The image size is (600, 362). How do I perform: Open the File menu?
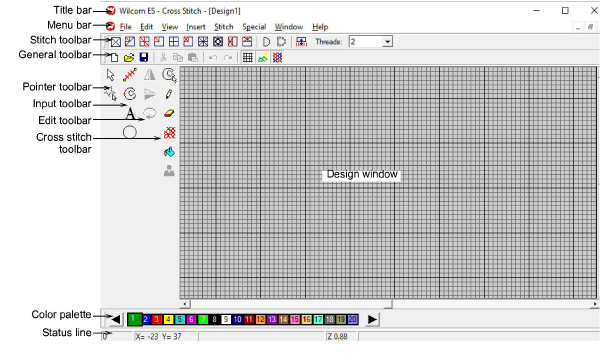point(126,27)
